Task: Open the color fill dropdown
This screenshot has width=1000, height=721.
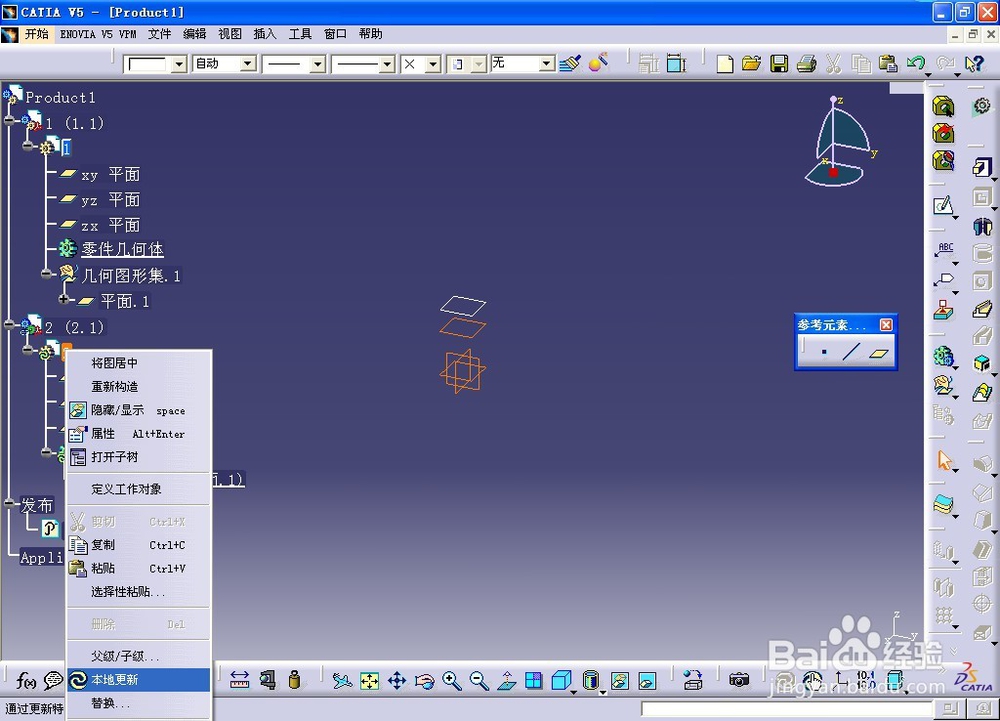Action: tap(179, 64)
